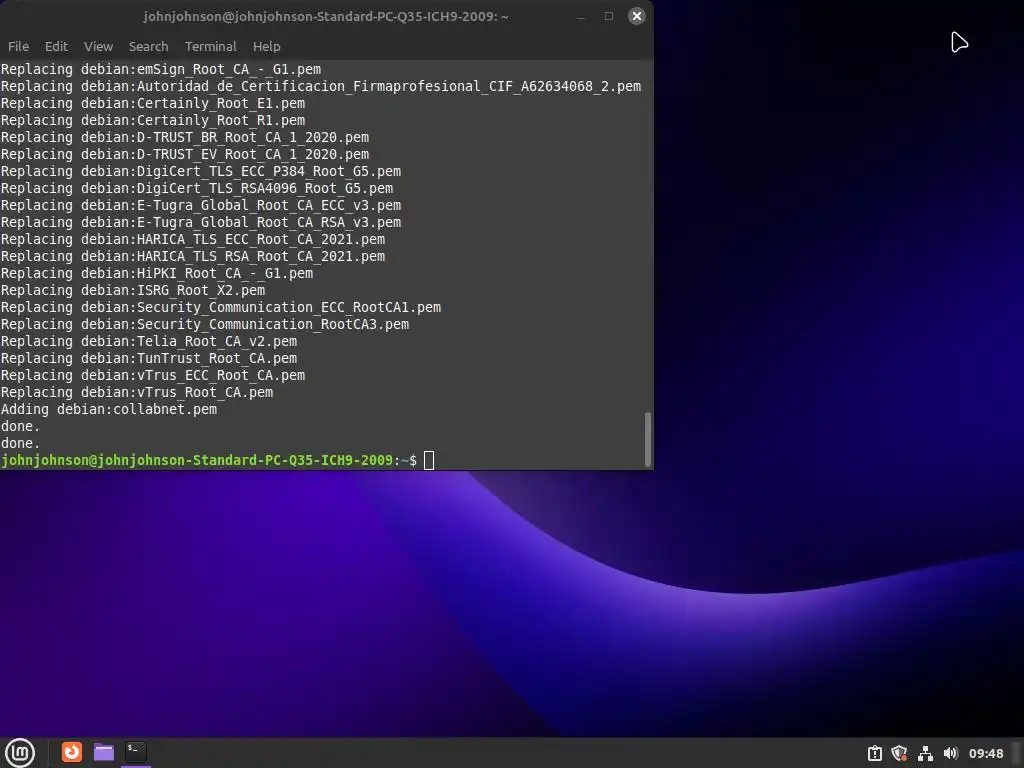Open the Edit menu in Terminal
Screen dimensions: 1024x768
coord(56,46)
